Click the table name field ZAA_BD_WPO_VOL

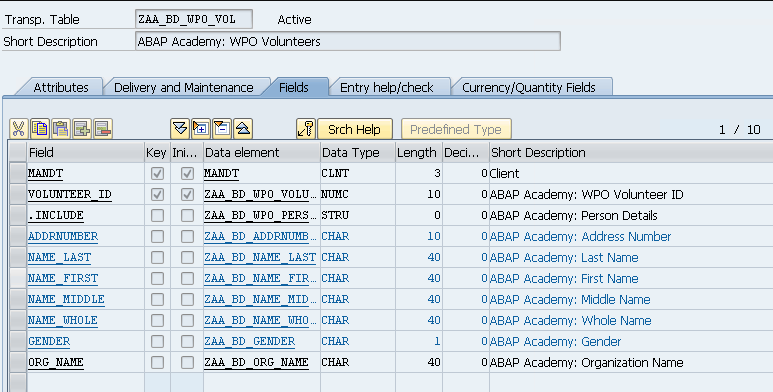click(x=194, y=19)
